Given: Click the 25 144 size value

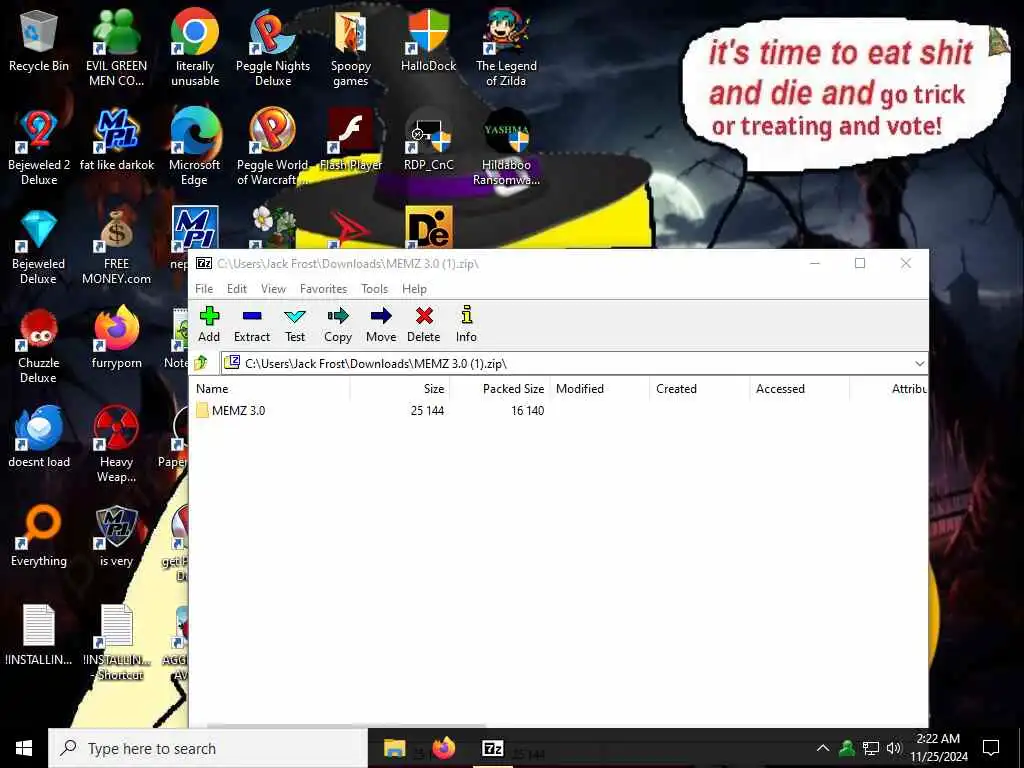Looking at the screenshot, I should pos(427,411).
